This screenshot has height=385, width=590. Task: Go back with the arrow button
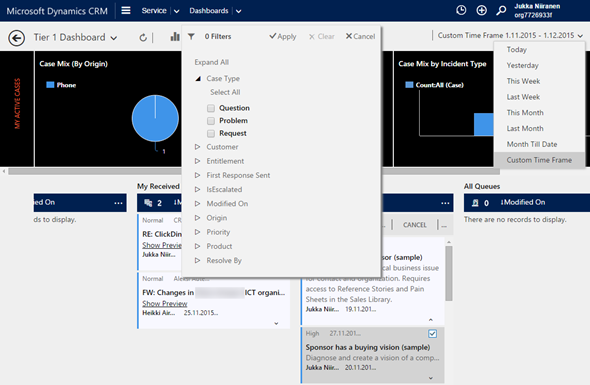(17, 38)
